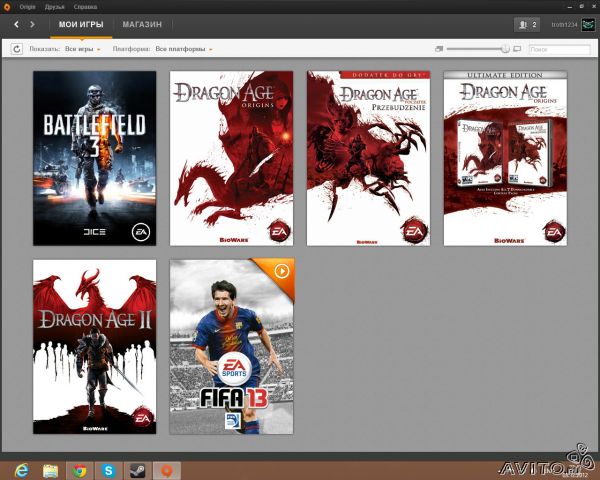Open Google Chrome from the taskbar
The image size is (600, 480).
coord(80,471)
